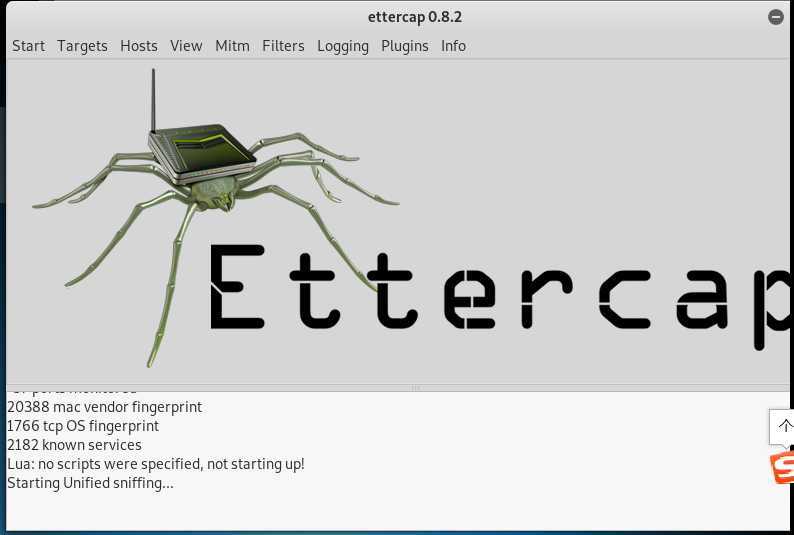Select the '20388 mac vendor fingerprint' log line
Viewport: 794px width, 535px height.
(x=104, y=407)
